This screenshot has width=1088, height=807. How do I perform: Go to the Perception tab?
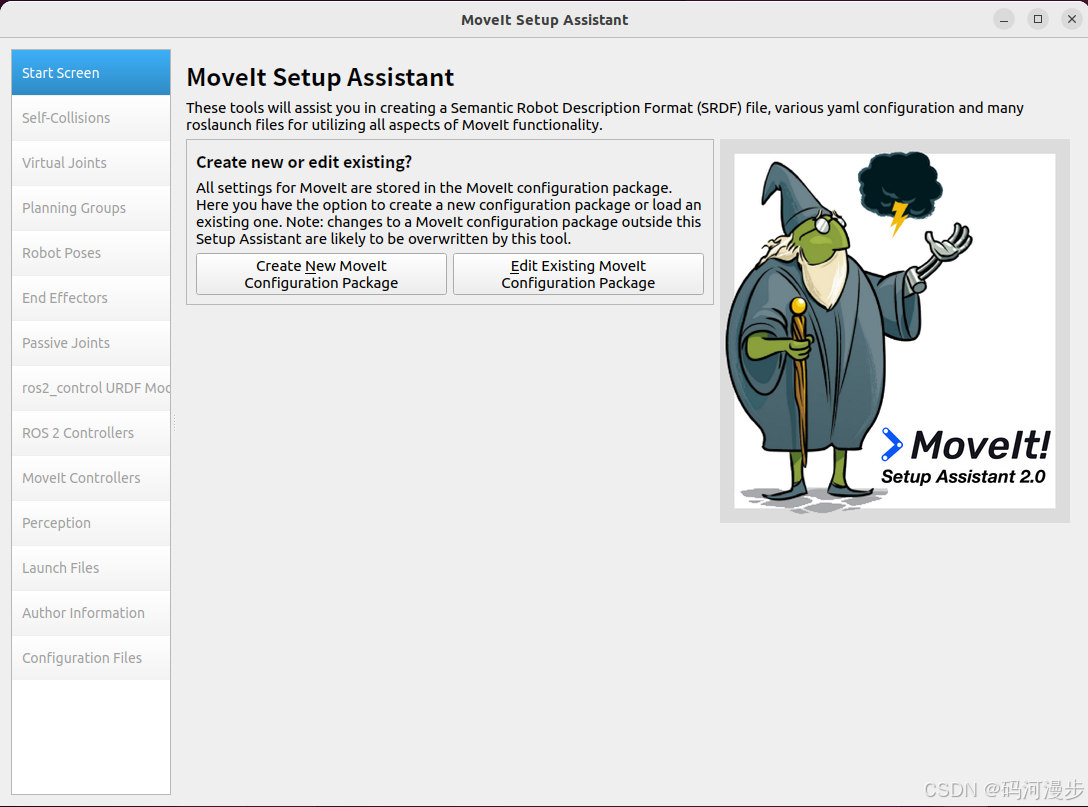click(91, 523)
